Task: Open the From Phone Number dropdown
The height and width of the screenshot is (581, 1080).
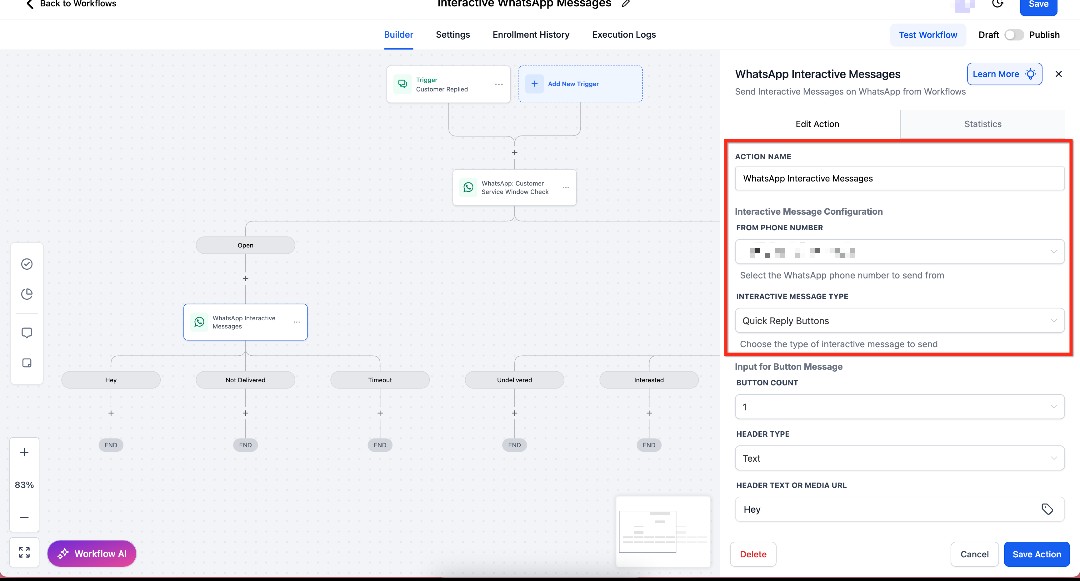Action: point(900,252)
